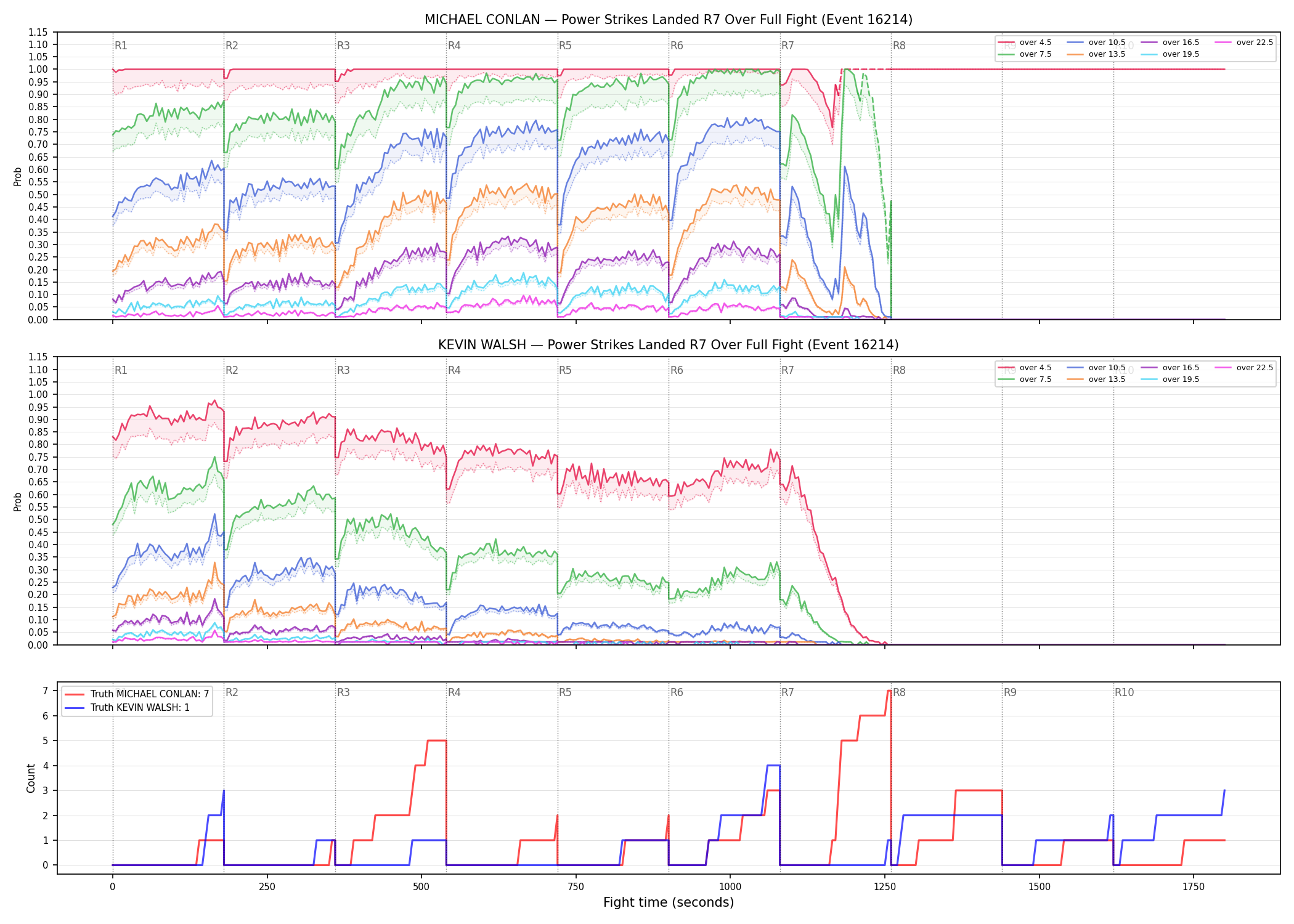Select the R8 round marker in Walsh chart
Image resolution: width=1294 pixels, height=924 pixels.
[899, 370]
